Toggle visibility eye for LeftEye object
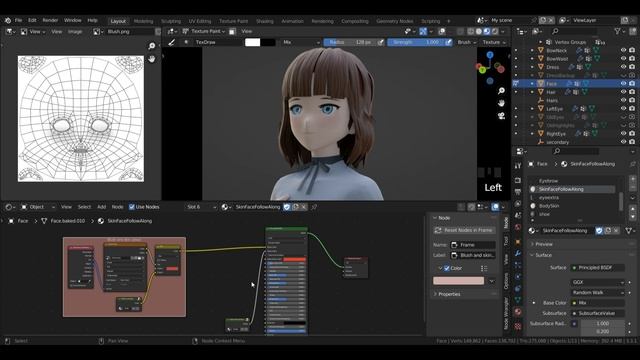640x360 pixels. [623, 109]
